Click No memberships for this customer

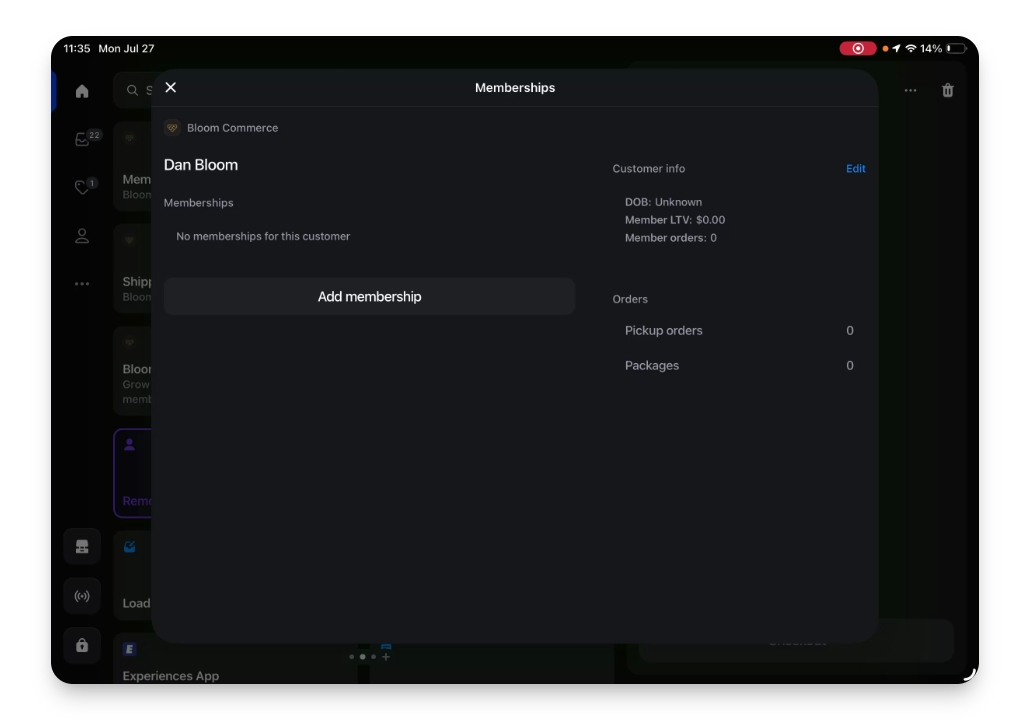[x=263, y=236]
